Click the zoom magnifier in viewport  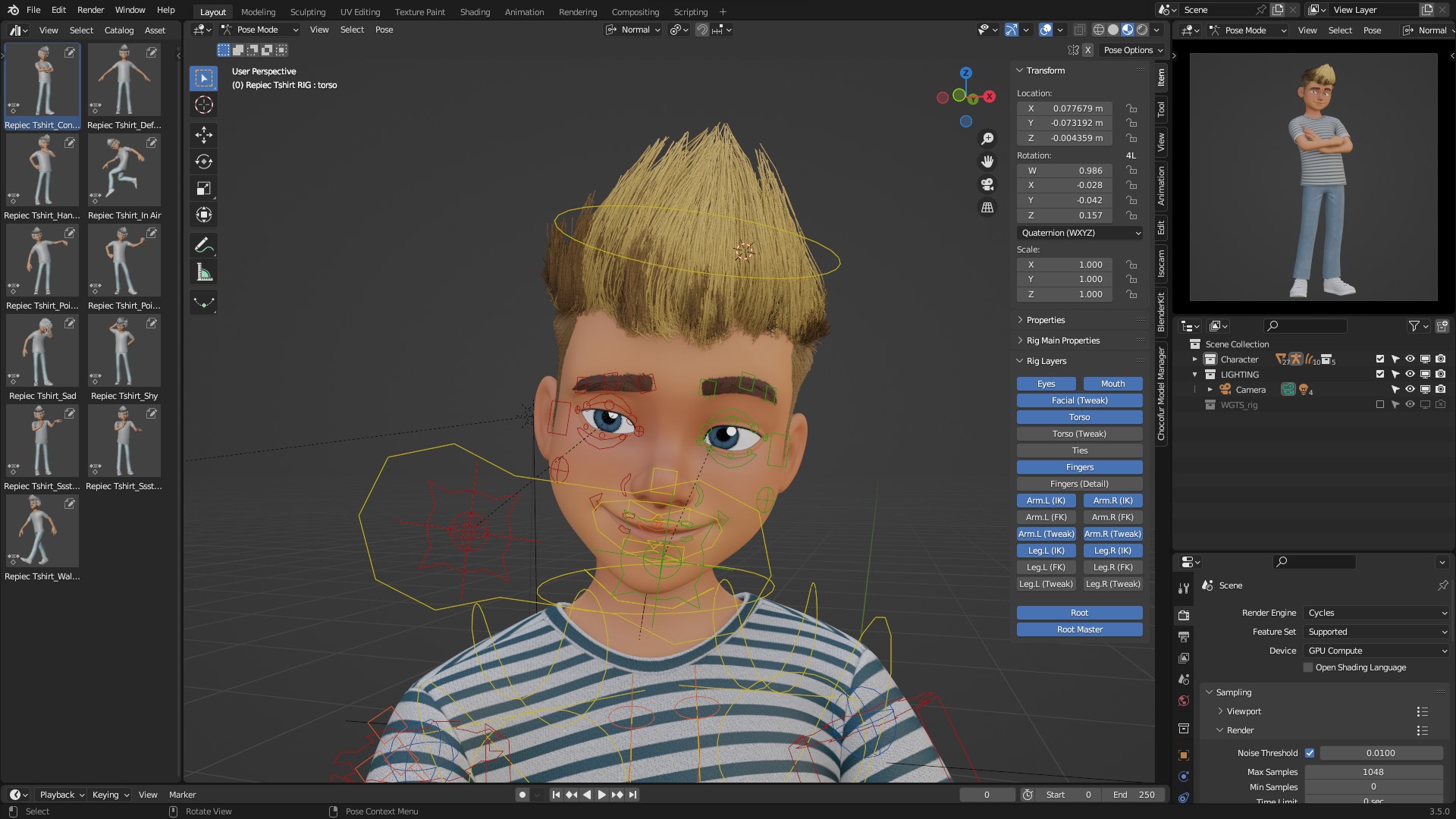[x=987, y=139]
